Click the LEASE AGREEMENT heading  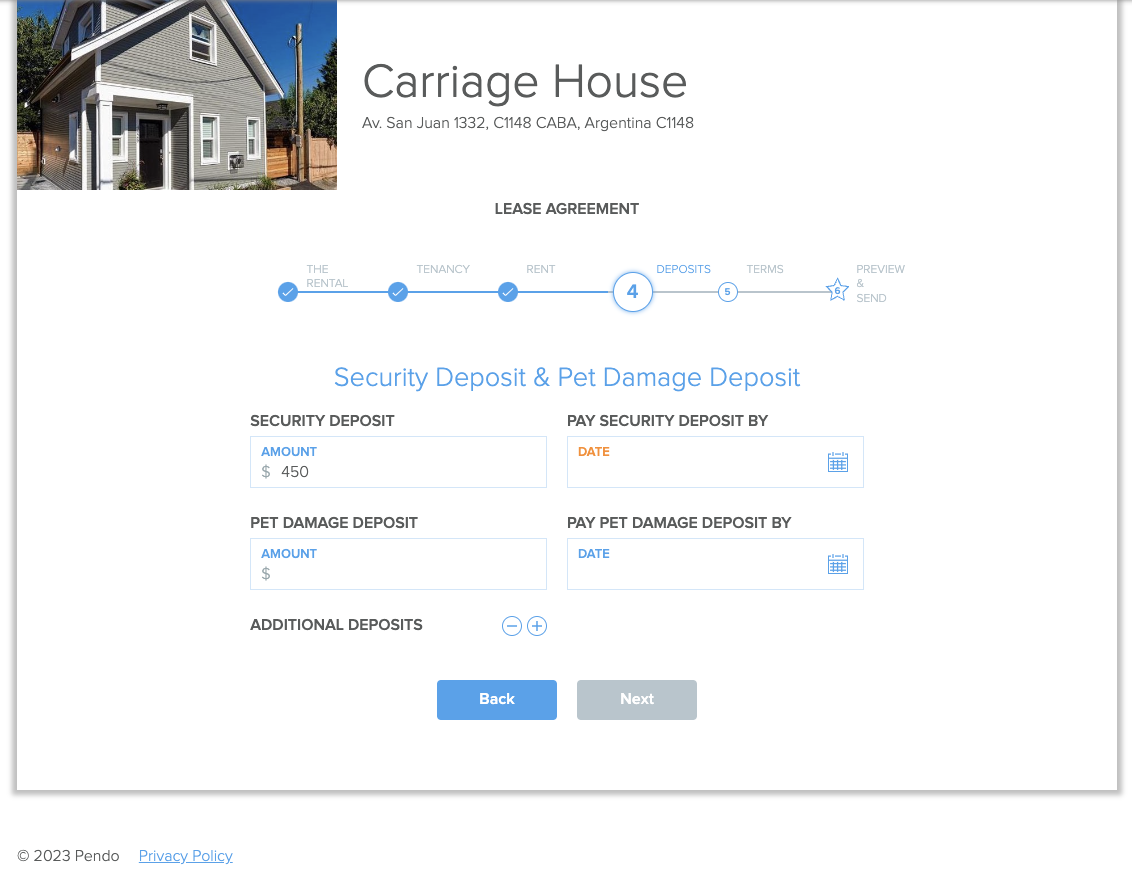[x=567, y=209]
